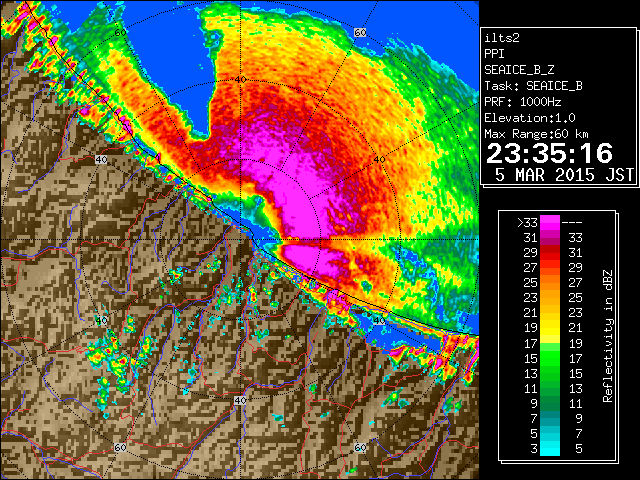Image resolution: width=640 pixels, height=480 pixels.
Task: Click the 40 km ring label due south of radar
Action: [240, 400]
